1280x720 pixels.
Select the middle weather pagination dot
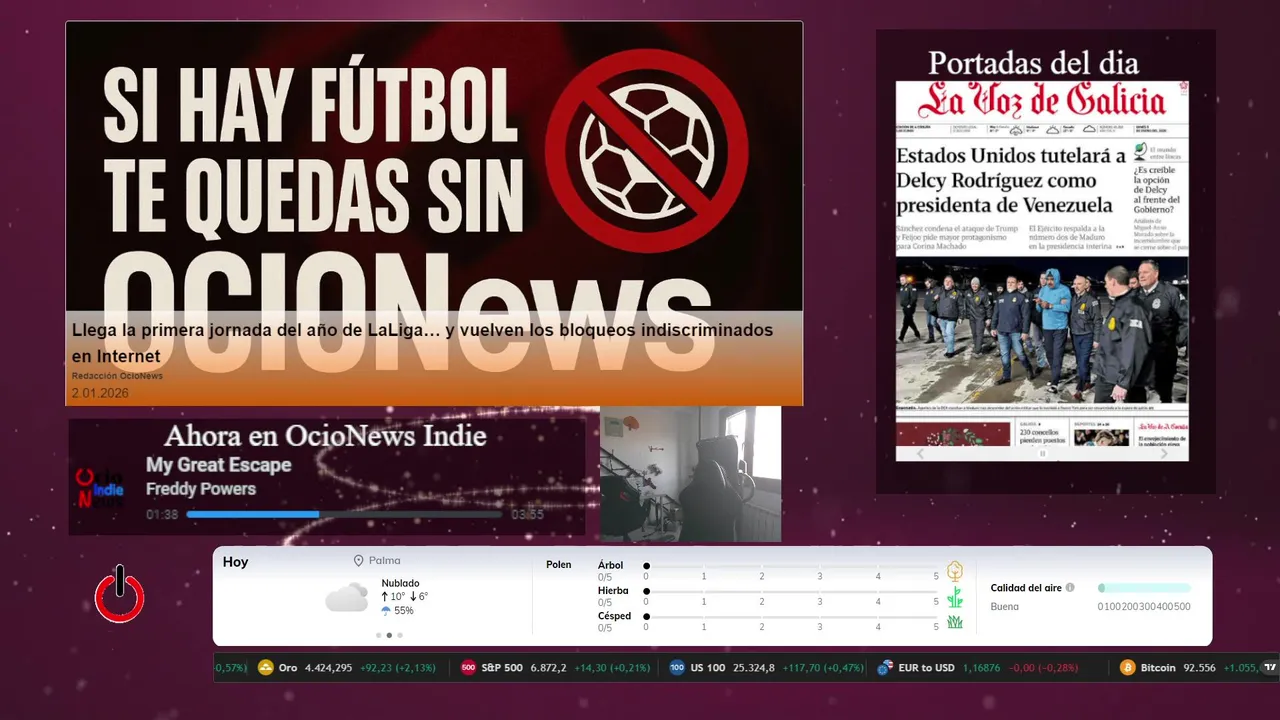coord(389,635)
